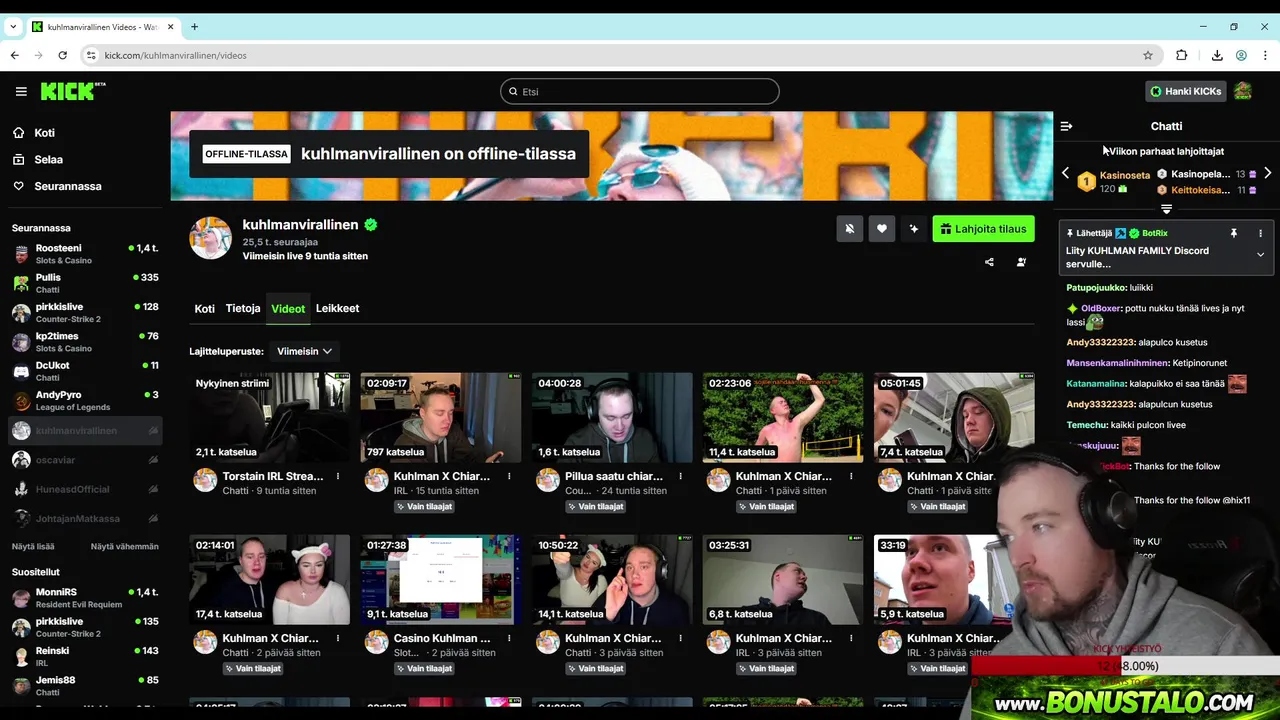Viewport: 1280px width, 720px height.
Task: Click Casino Kuhlman video title
Action: [442, 638]
